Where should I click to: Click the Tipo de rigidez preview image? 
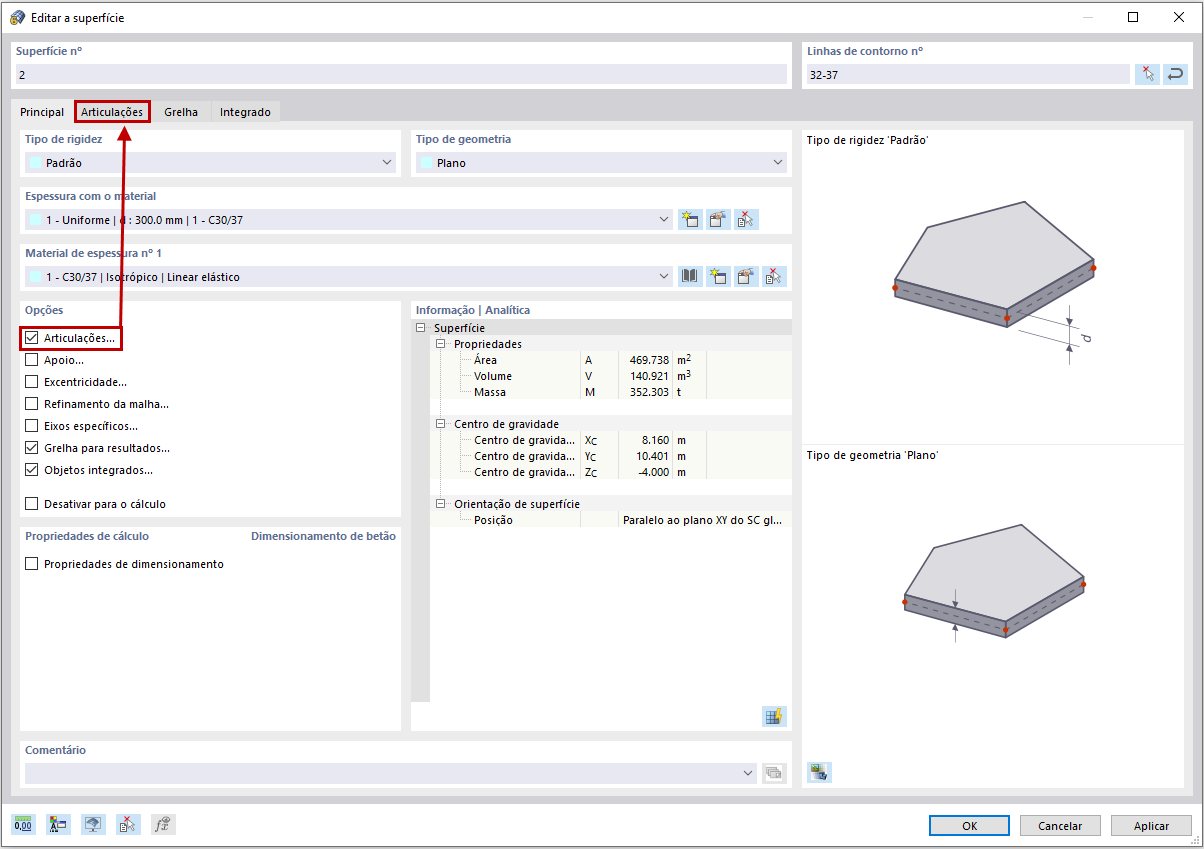click(994, 281)
